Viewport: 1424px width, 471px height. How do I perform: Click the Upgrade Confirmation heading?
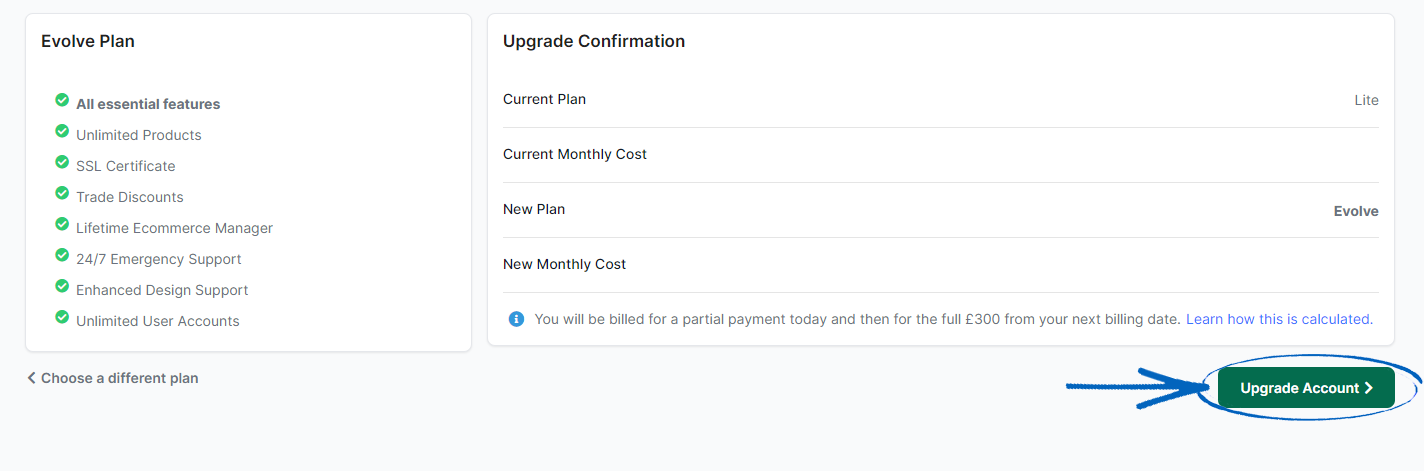[x=594, y=41]
